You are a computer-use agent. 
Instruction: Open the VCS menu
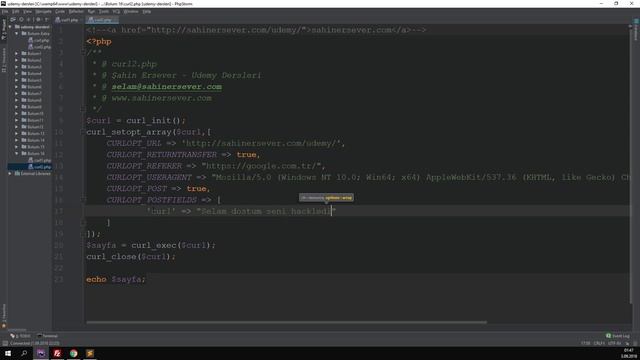pos(116,11)
